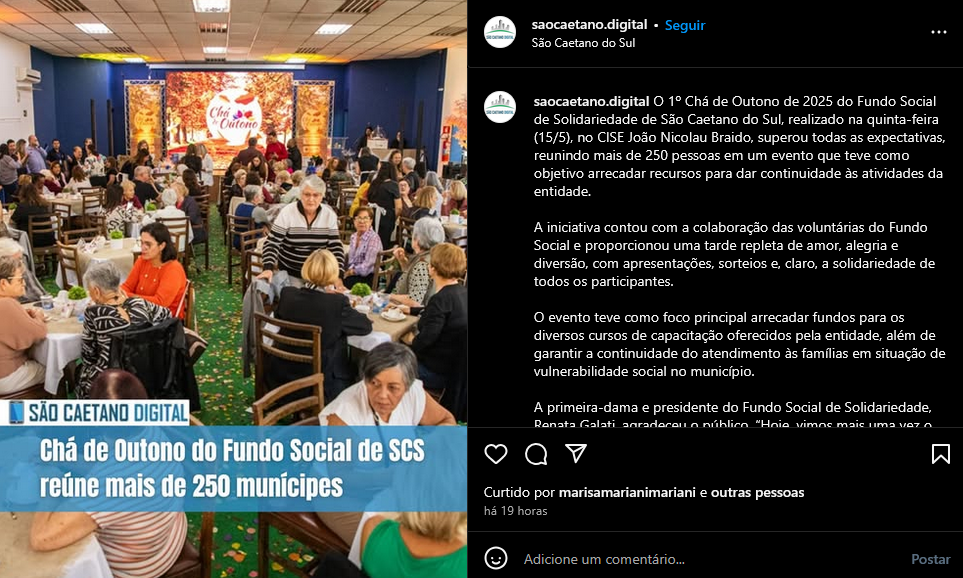
Task: Click saocaetano.digital header profile avatar
Action: [x=500, y=32]
